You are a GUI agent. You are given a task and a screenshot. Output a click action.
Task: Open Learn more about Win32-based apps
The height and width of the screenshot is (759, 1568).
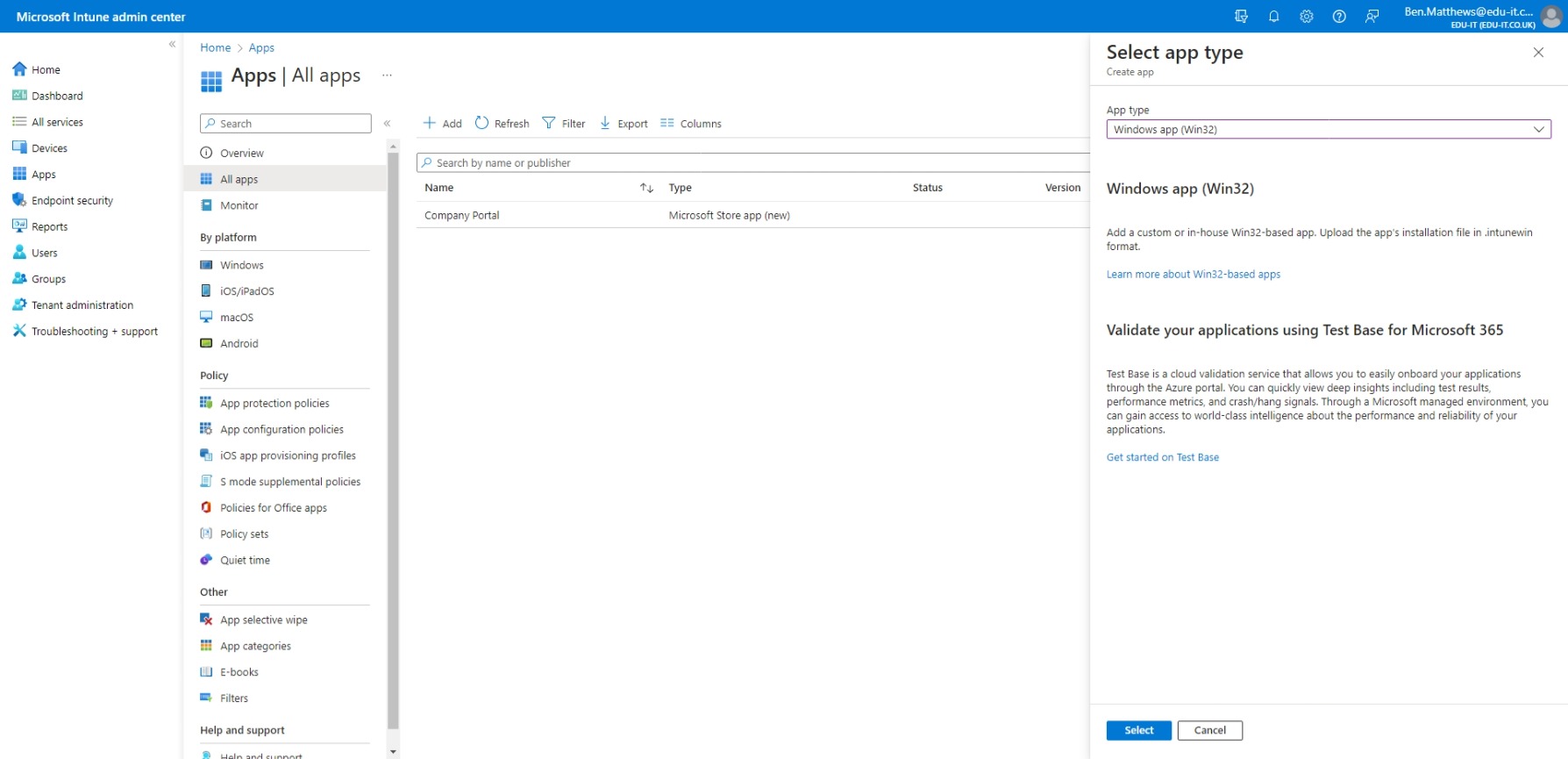[x=1194, y=275]
